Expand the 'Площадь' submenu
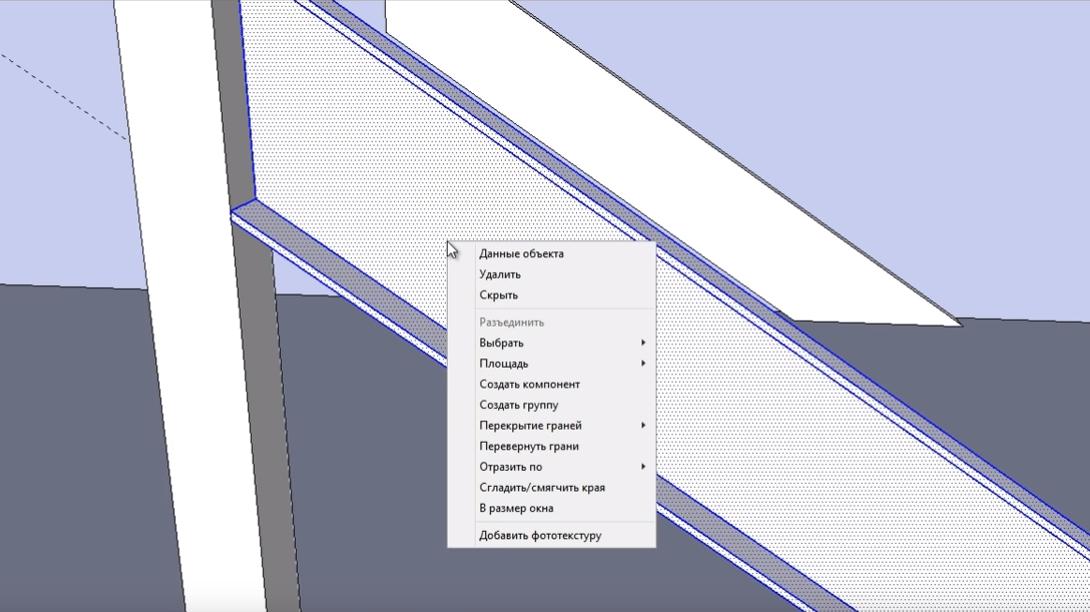 tap(504, 364)
